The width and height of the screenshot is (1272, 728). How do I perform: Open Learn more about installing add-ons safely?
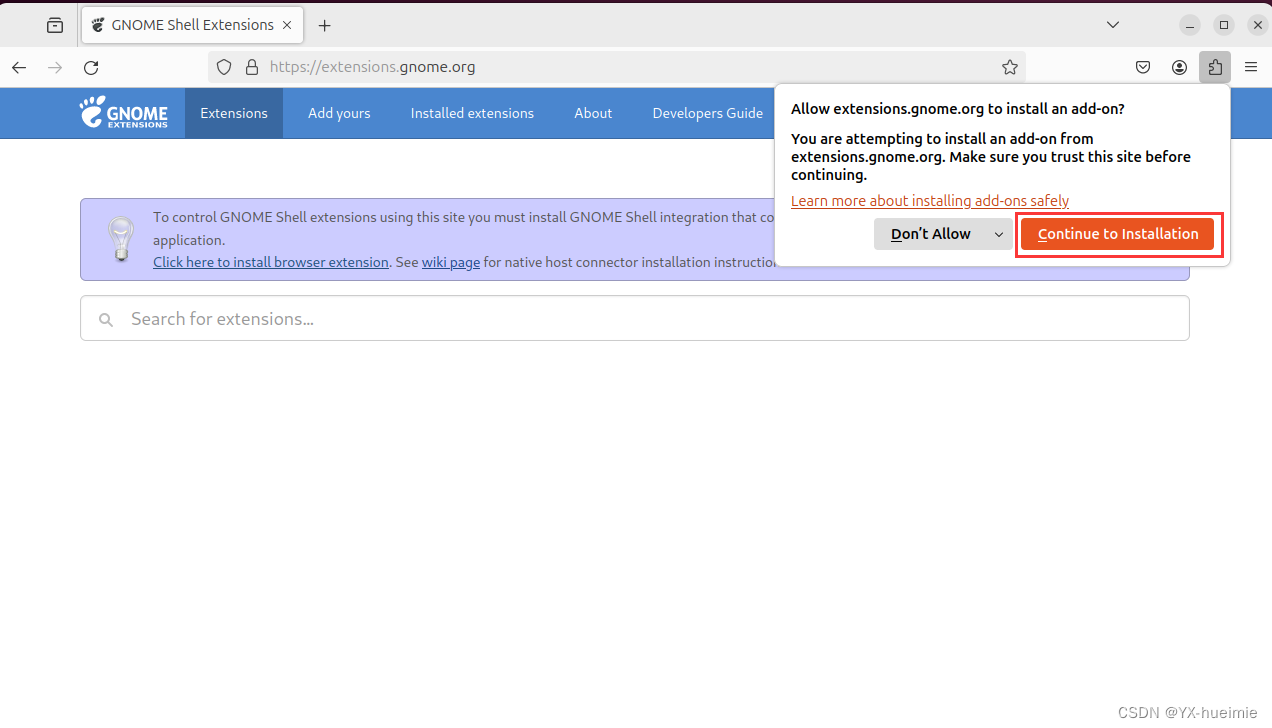[930, 201]
